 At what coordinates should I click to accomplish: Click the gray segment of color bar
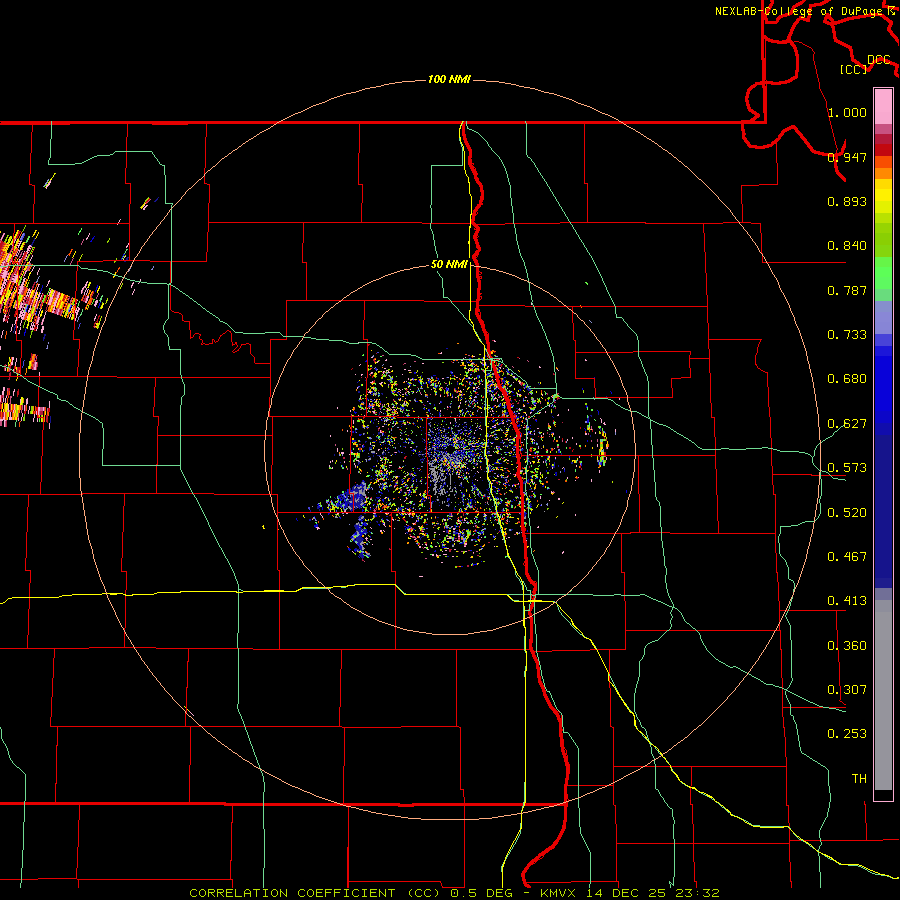(x=883, y=695)
